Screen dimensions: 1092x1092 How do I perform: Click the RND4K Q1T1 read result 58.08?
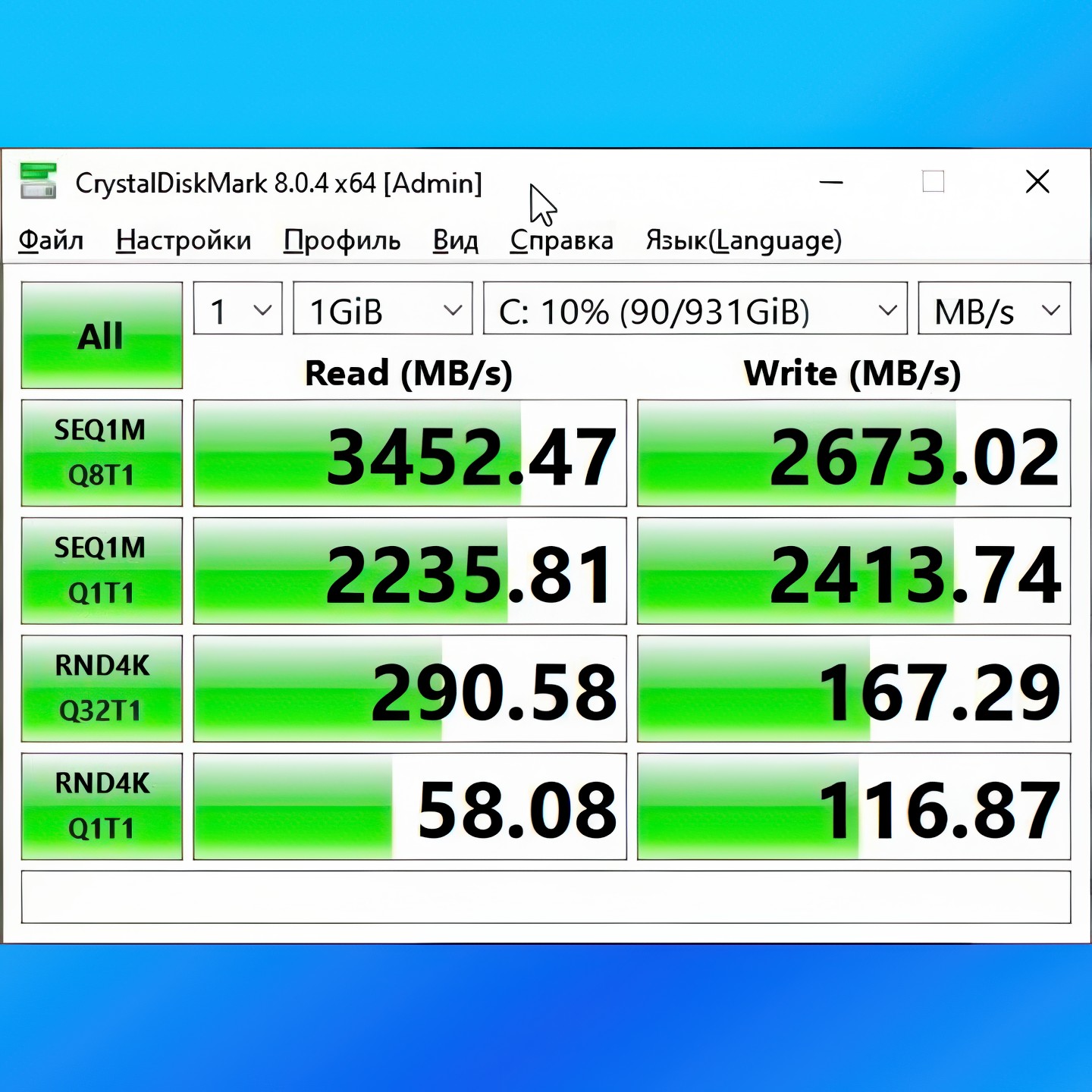(410, 806)
